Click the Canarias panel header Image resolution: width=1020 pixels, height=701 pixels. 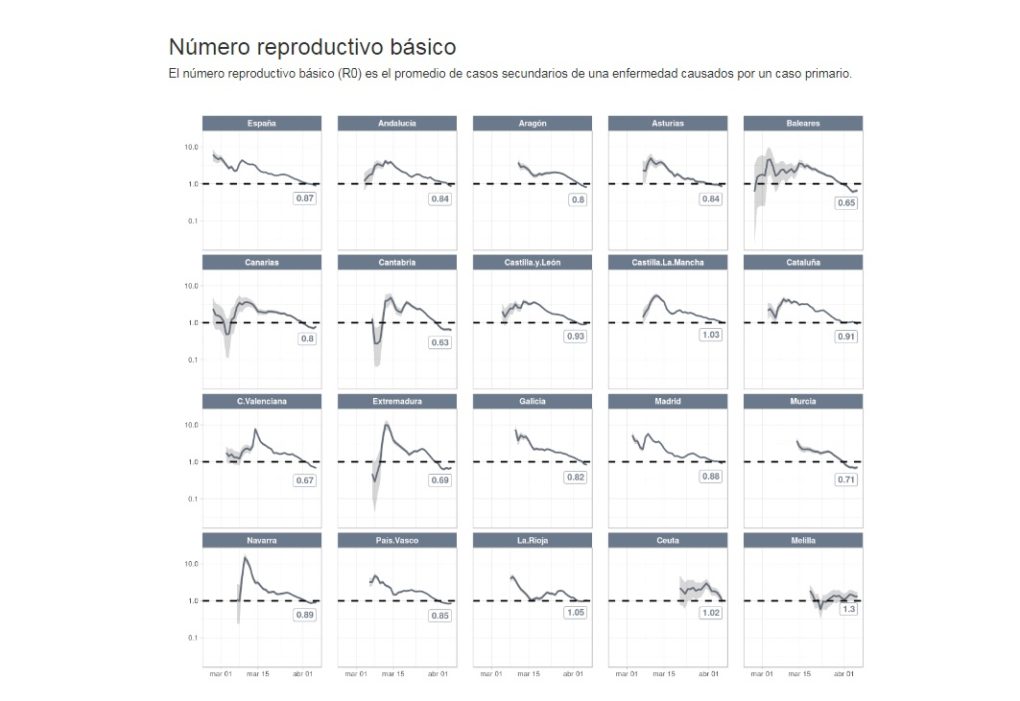[262, 262]
